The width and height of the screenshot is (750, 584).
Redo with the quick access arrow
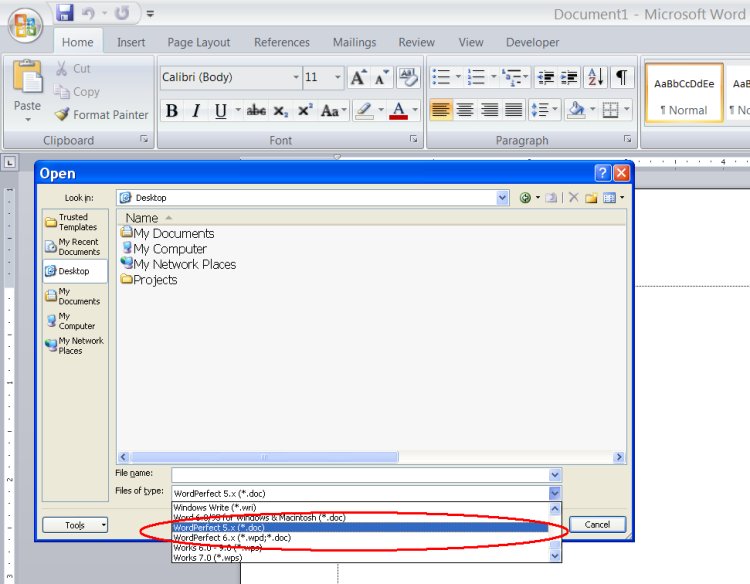tap(122, 13)
